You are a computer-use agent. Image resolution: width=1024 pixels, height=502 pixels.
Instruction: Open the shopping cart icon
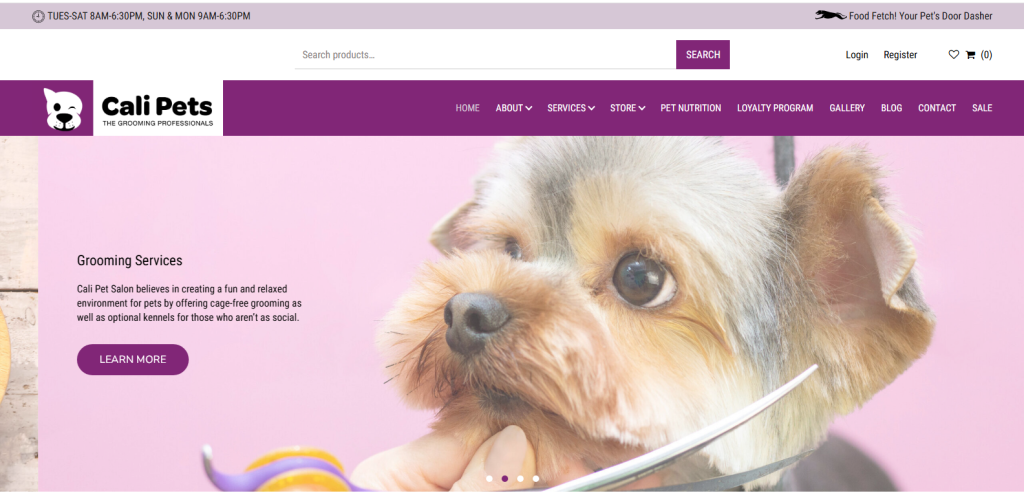coord(970,55)
